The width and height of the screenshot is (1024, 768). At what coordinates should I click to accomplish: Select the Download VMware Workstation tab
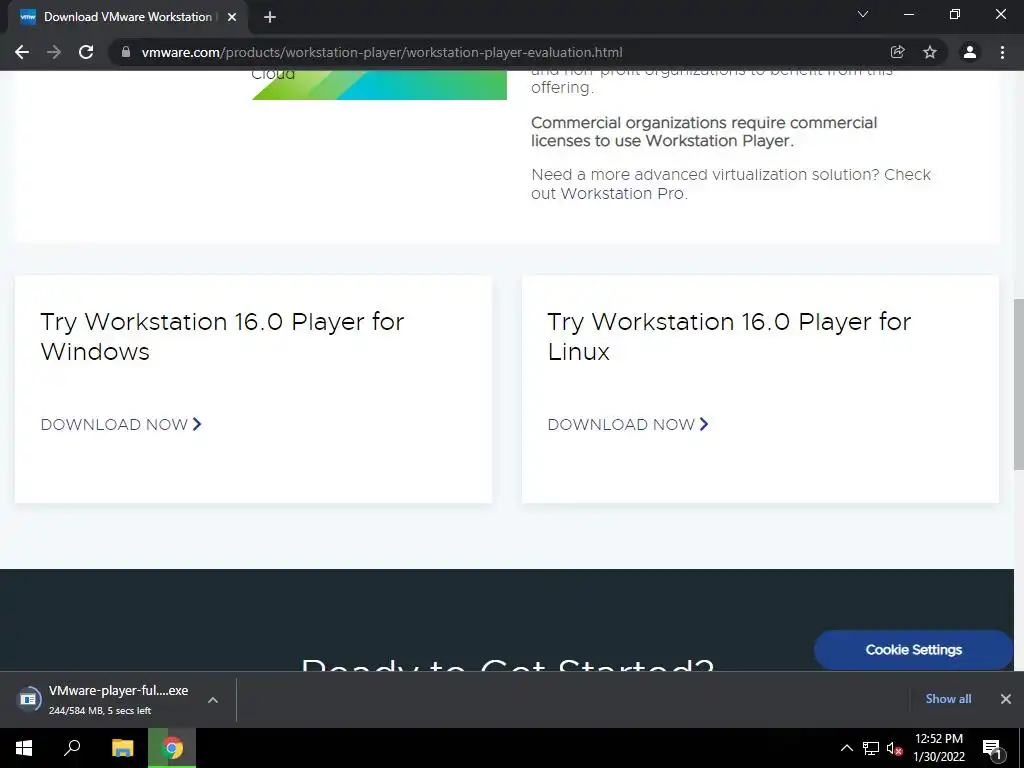pyautogui.click(x=128, y=17)
